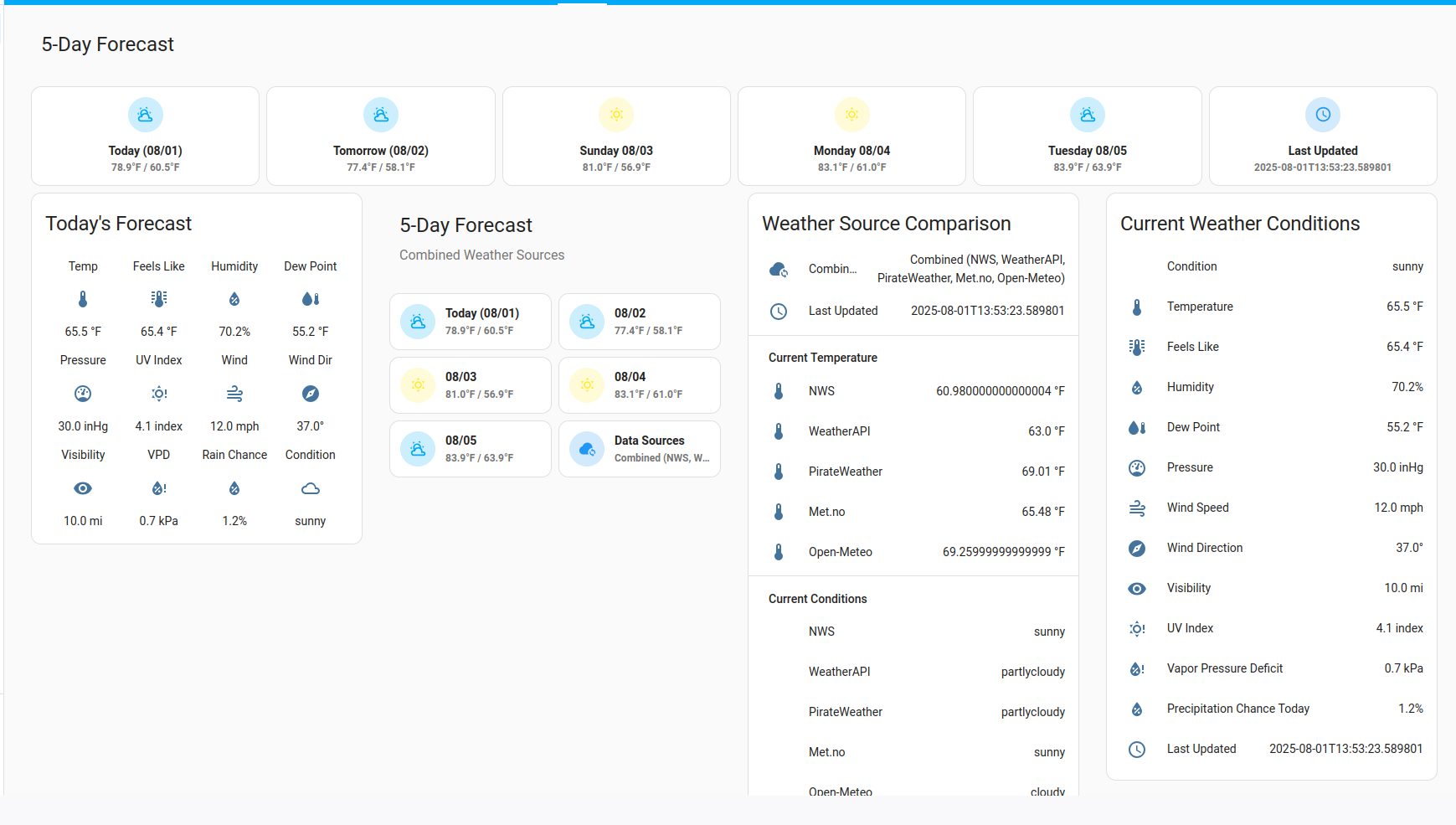Click the PirateWeather partlycloudy condition row
Viewport: 1456px width, 825px height.
tap(913, 712)
